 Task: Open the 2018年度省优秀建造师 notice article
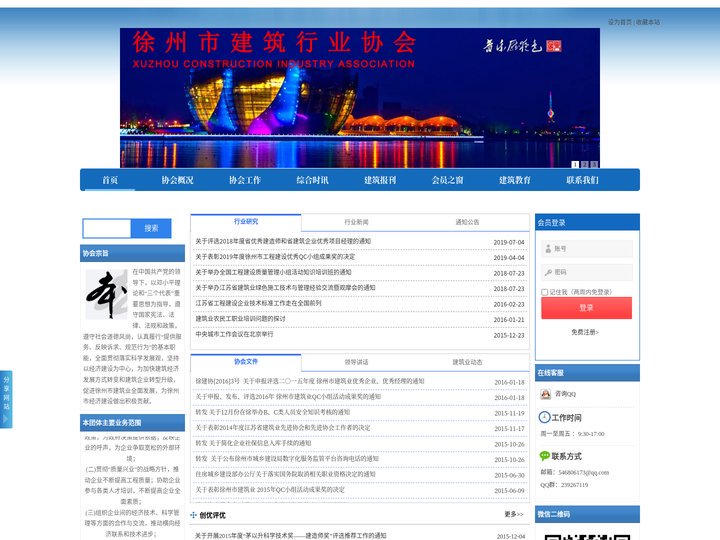point(283,242)
